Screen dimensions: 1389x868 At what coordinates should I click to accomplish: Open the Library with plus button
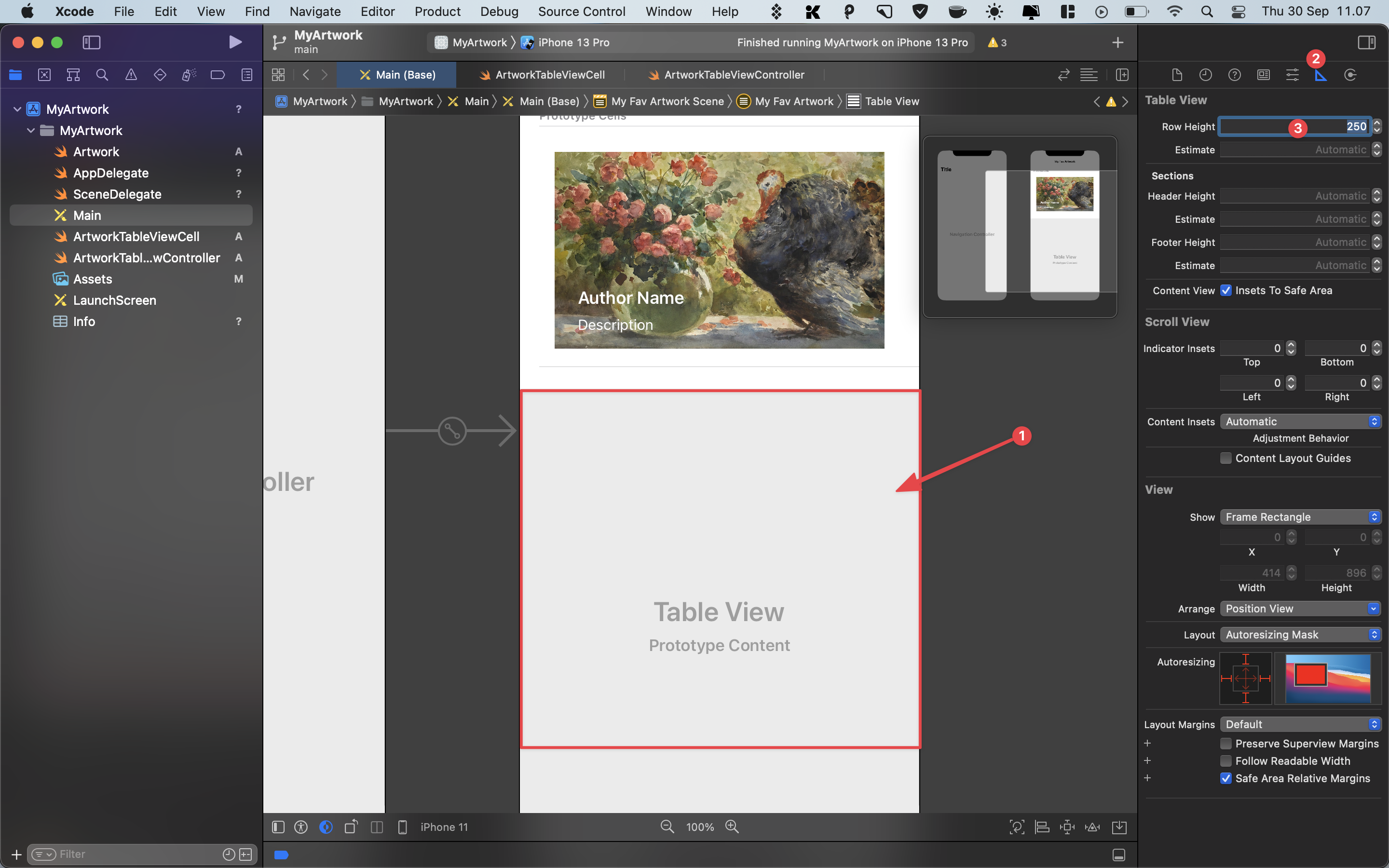tap(1117, 42)
